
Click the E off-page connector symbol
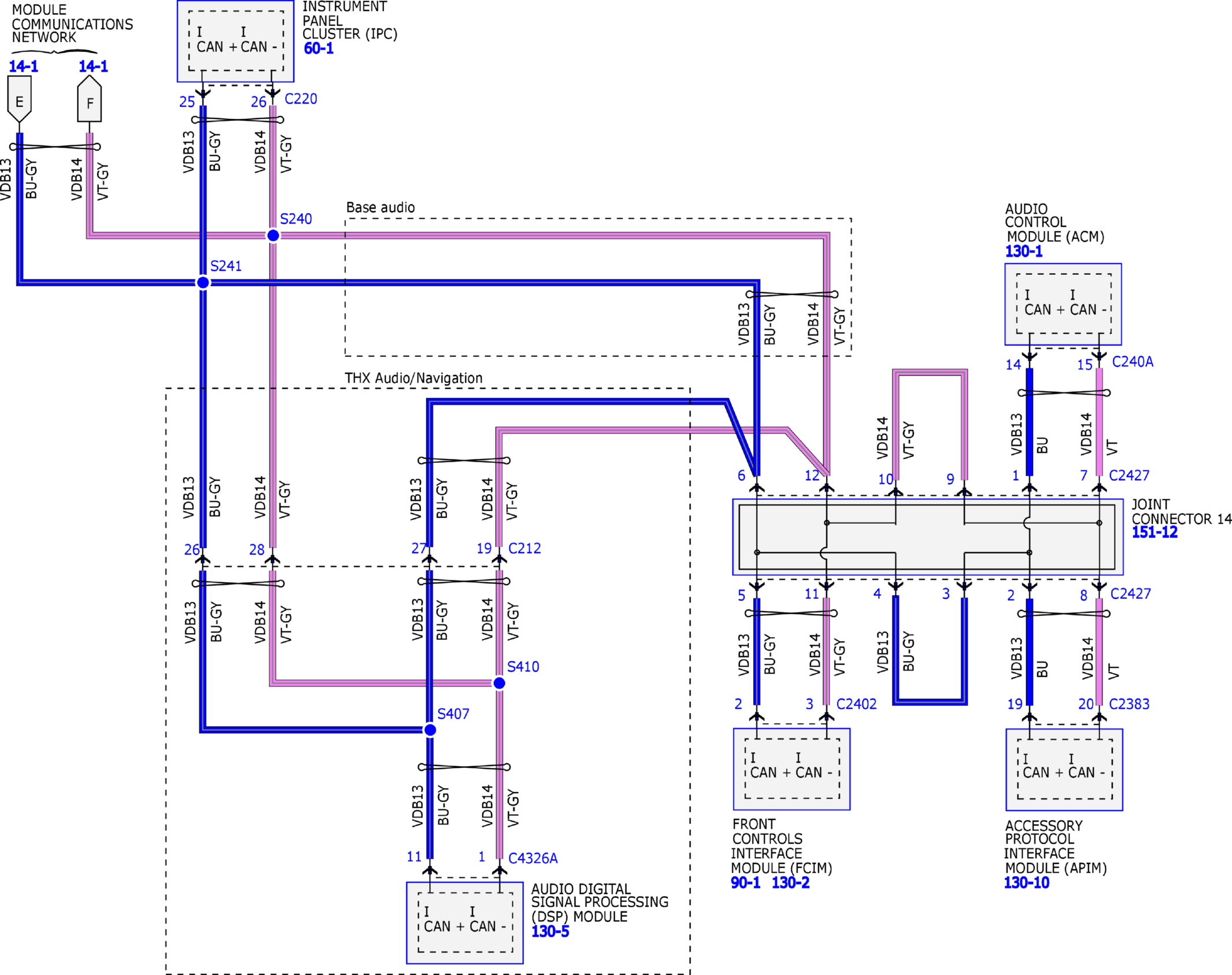pos(20,100)
